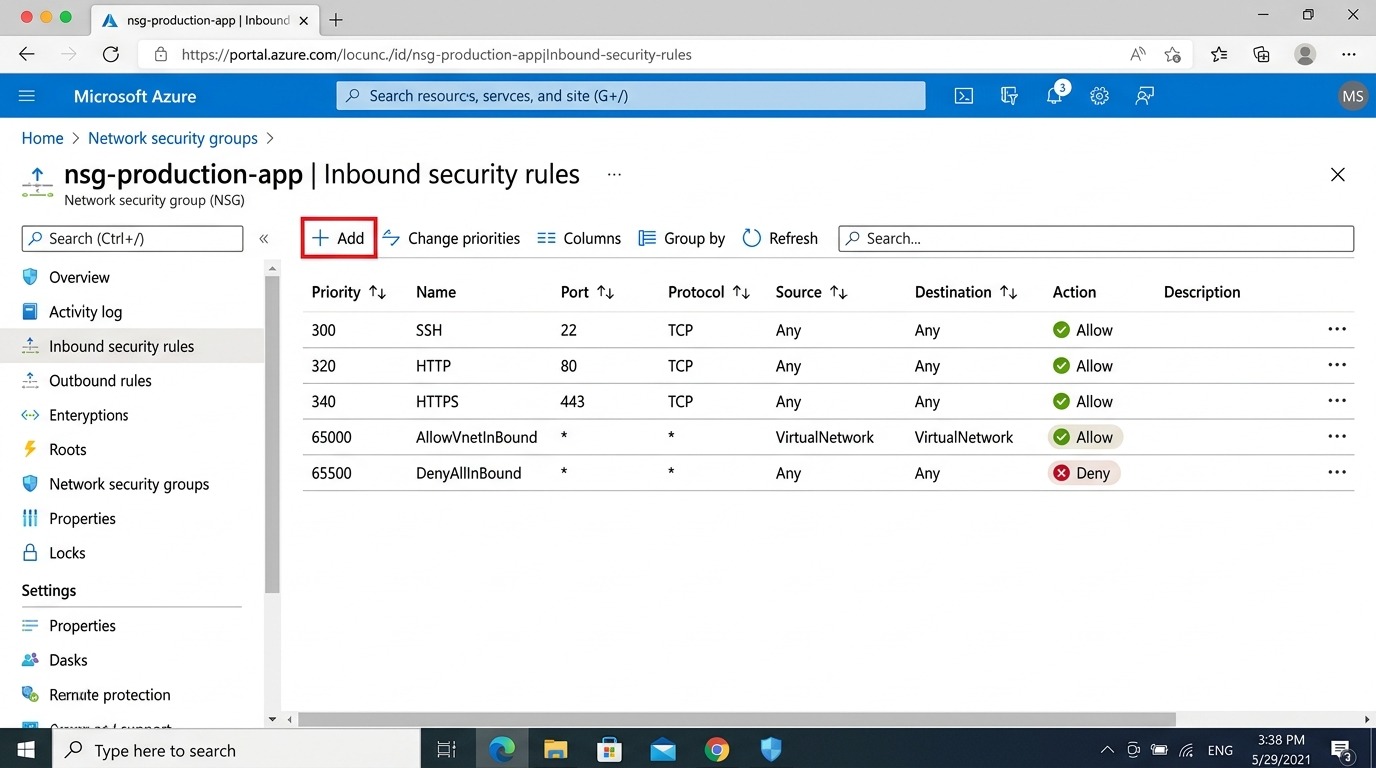1376x768 pixels.
Task: Open Change priorities
Action: [451, 238]
